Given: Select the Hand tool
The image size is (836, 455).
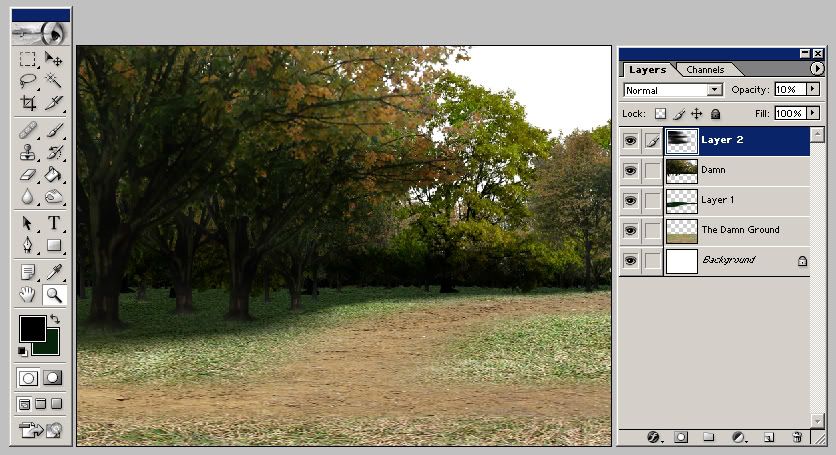Looking at the screenshot, I should click(28, 294).
